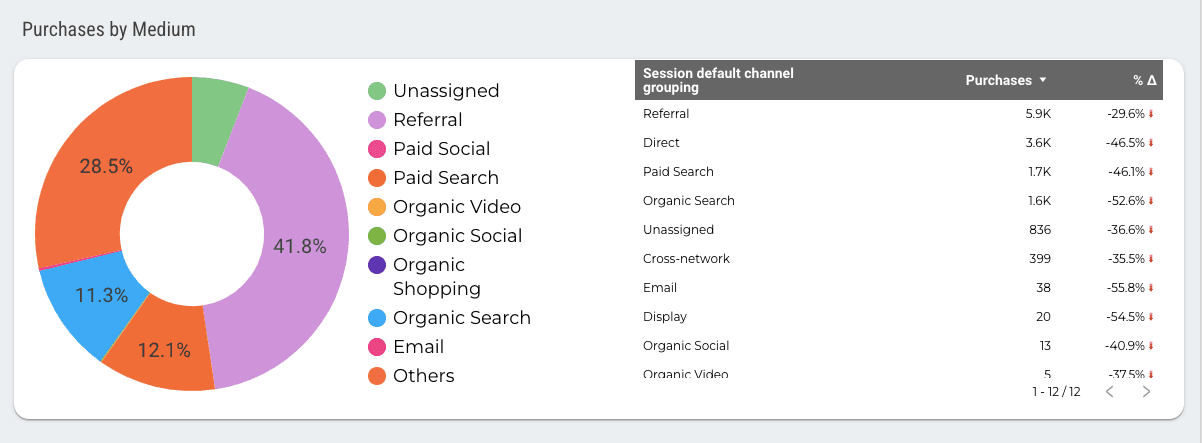Toggle Organic Video legend entry

456,207
